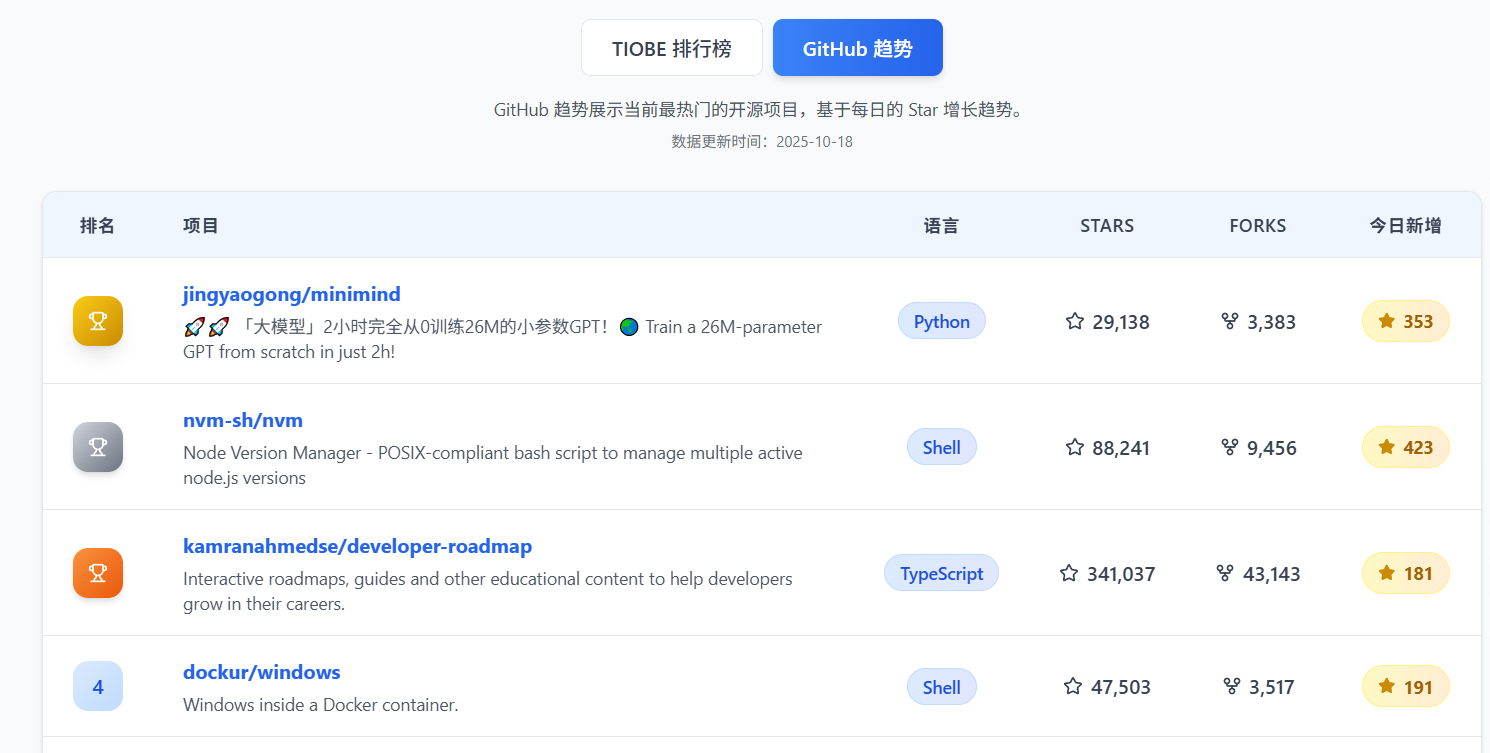Viewport: 1490px width, 753px height.
Task: Click the Shell tag in dockur/windows row
Action: 942,687
